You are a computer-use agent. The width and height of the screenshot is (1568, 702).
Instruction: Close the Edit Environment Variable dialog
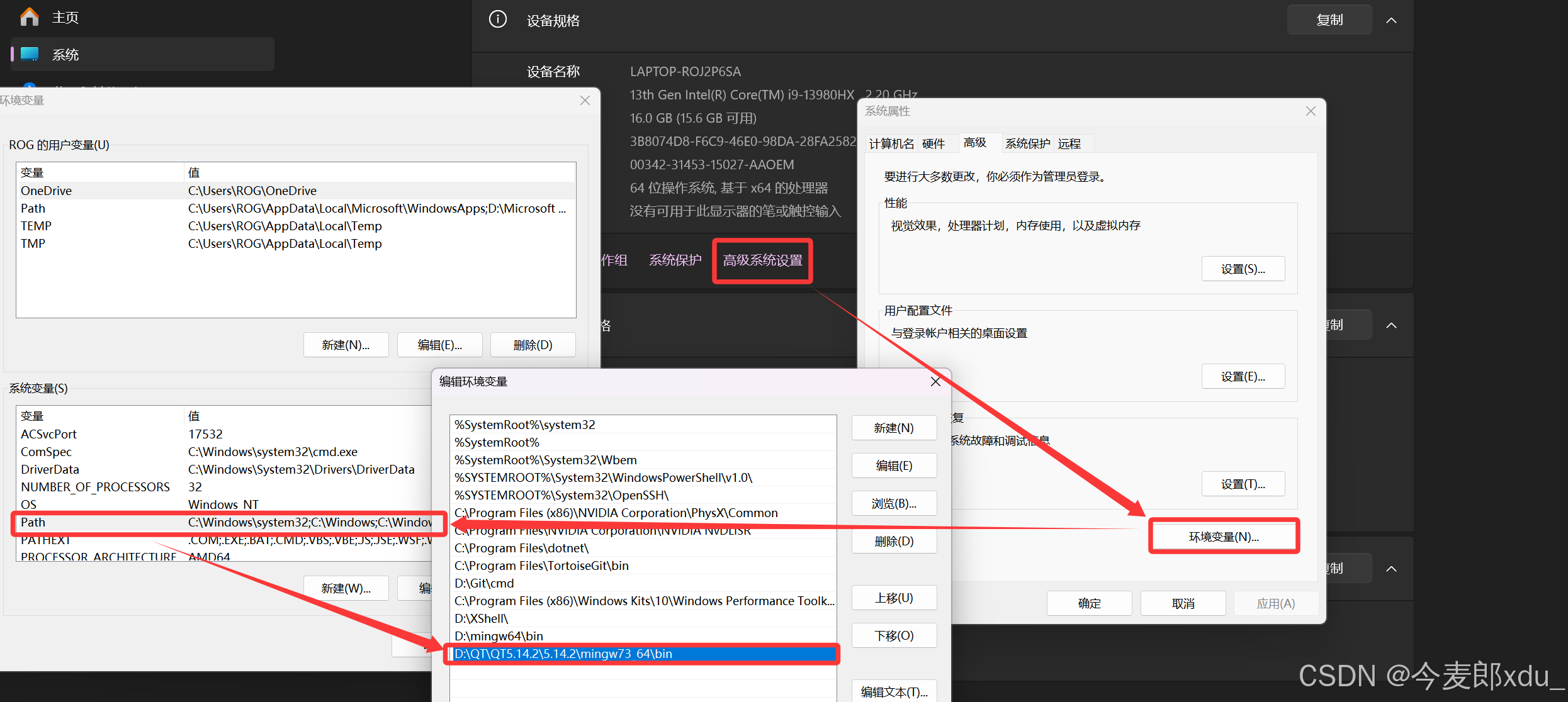point(935,382)
